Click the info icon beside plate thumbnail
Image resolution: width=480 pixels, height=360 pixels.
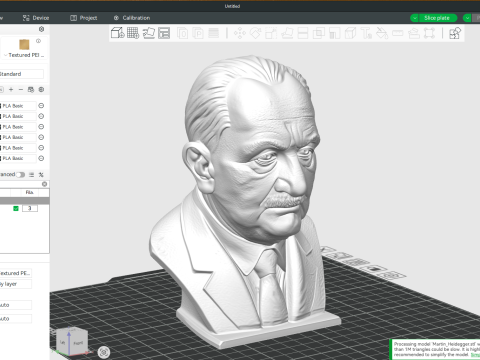tap(38, 41)
